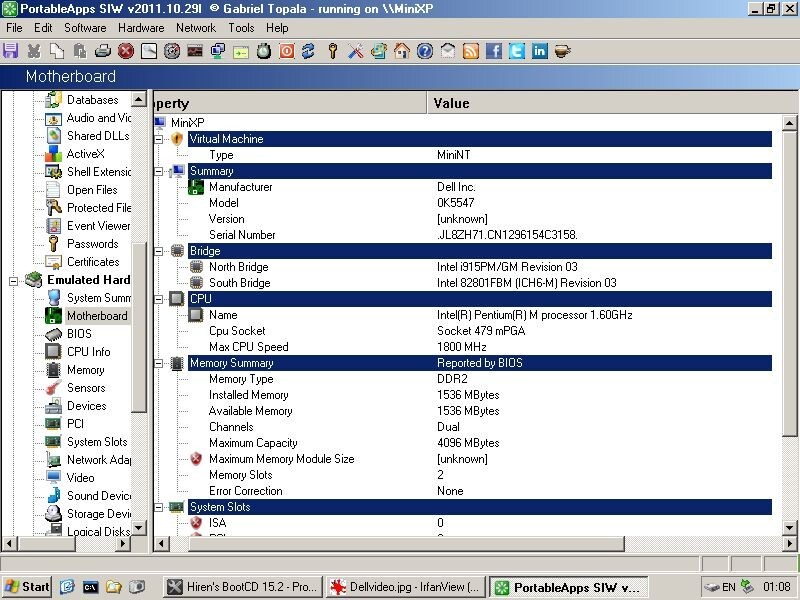Click the envelope mail toolbar icon
800x600 pixels.
coord(447,51)
